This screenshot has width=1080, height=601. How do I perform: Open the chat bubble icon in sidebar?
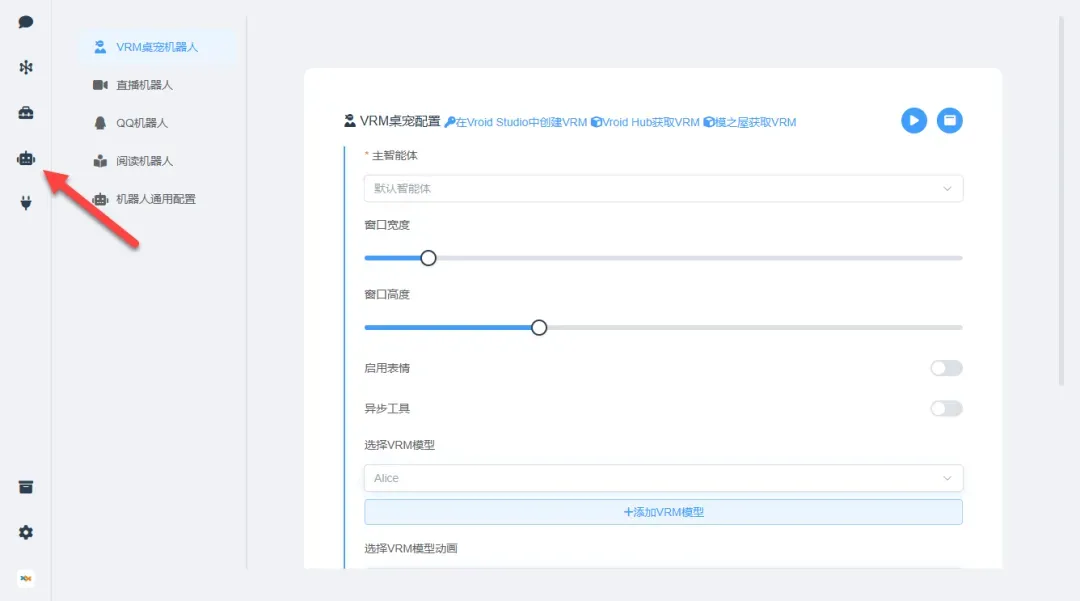26,22
